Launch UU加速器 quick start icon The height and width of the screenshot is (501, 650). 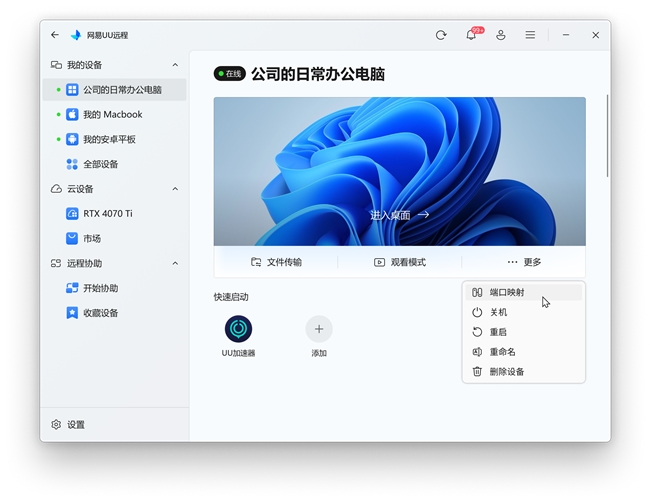pos(238,329)
